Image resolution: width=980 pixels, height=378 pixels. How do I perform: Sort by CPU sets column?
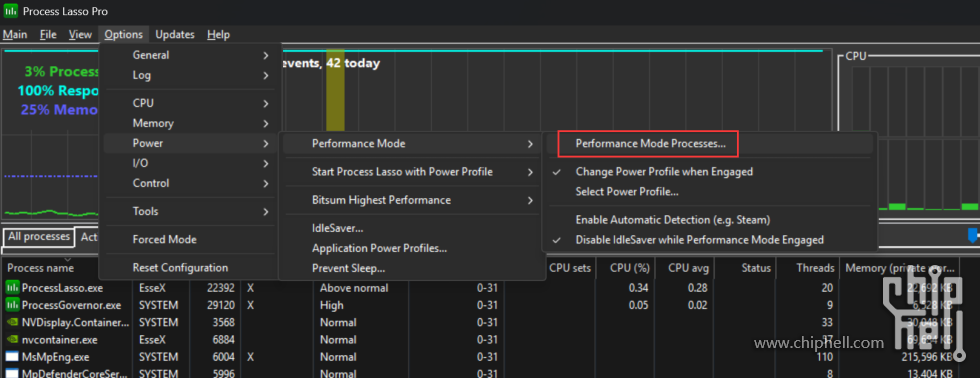coord(569,268)
